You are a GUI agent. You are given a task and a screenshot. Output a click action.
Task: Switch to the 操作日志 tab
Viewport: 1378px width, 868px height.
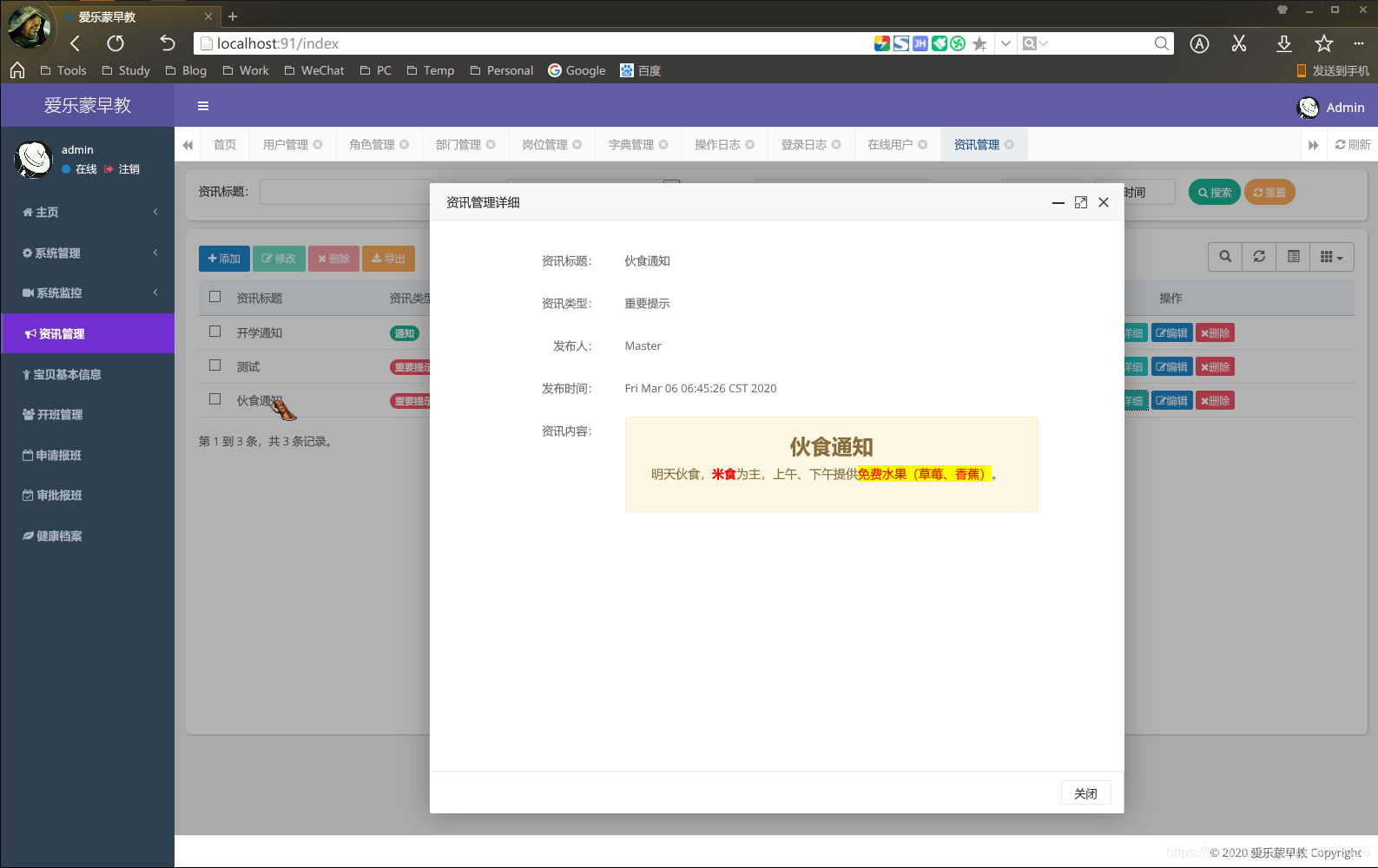tap(725, 144)
